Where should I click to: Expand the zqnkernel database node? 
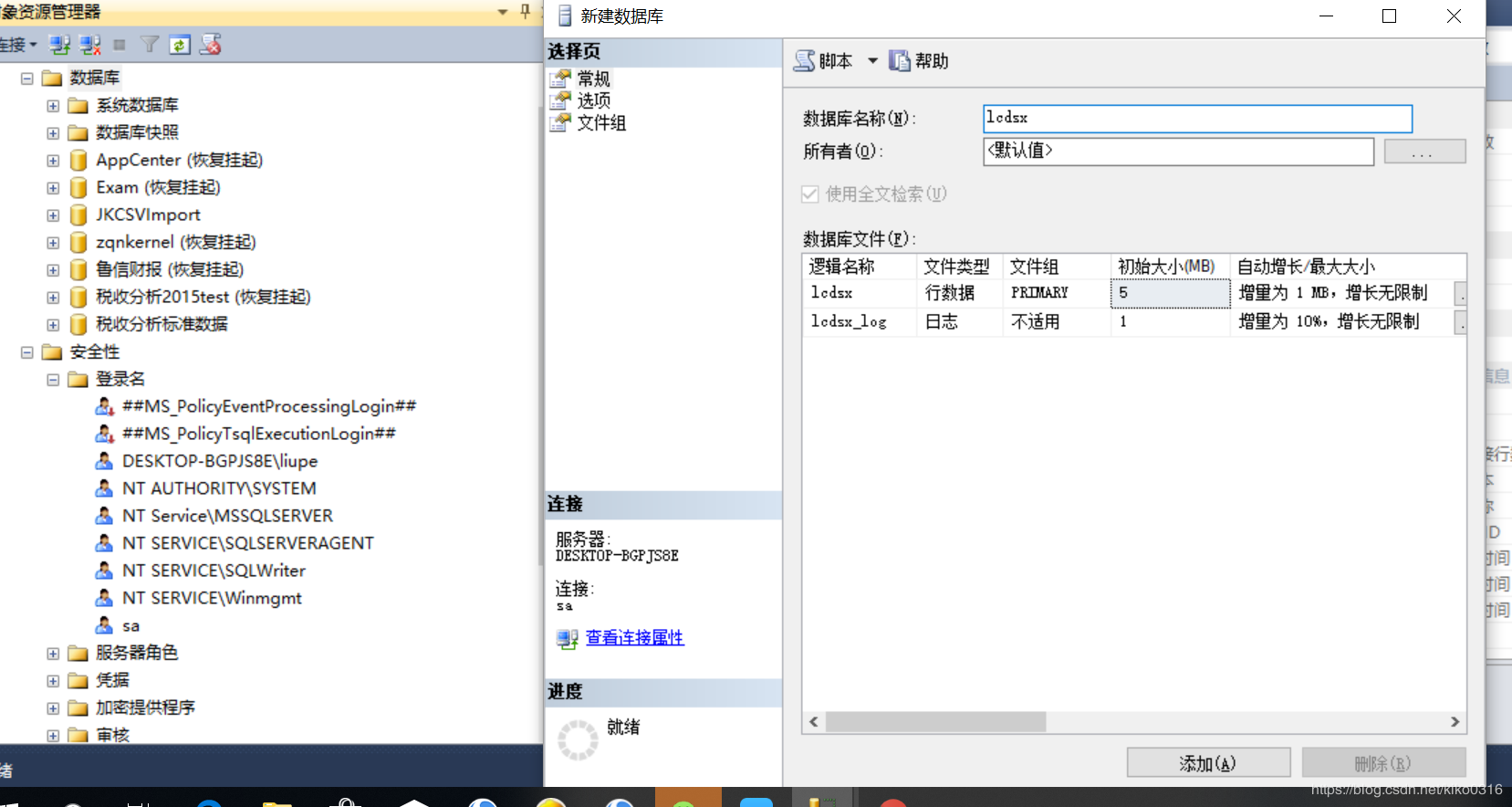[x=53, y=243]
